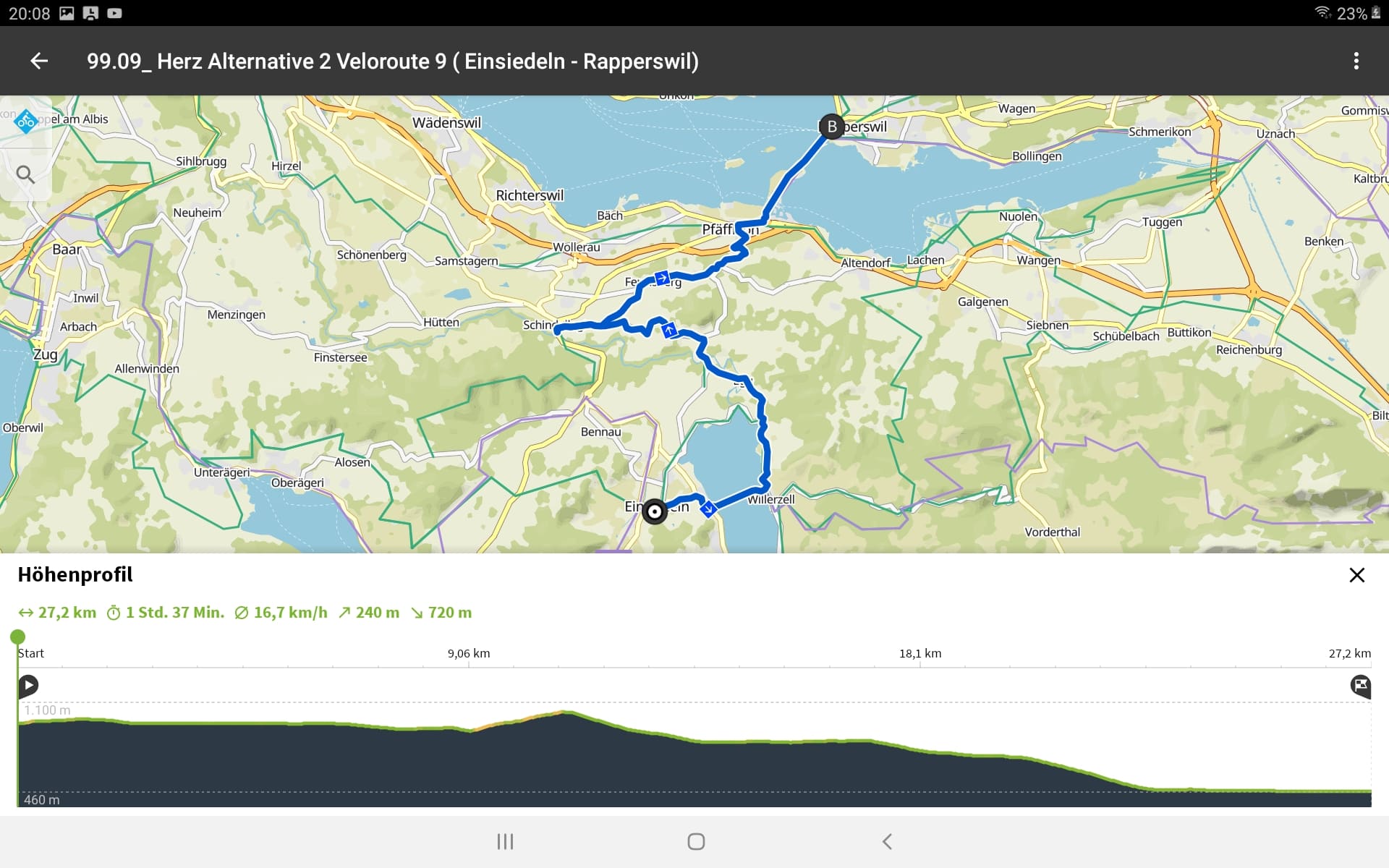Tap the ascent 240 m stat

pos(369,613)
